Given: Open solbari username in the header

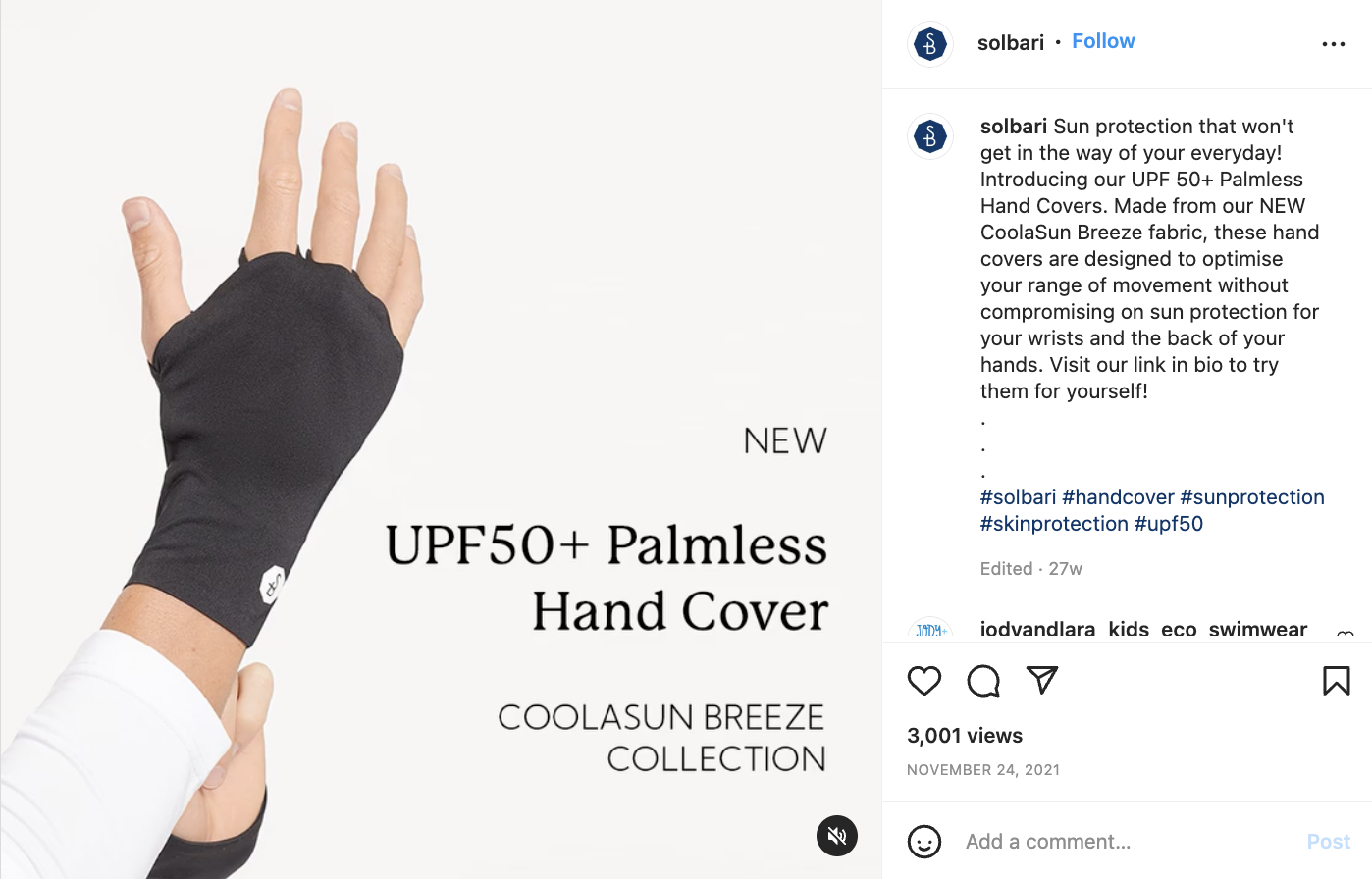Looking at the screenshot, I should click(1011, 43).
